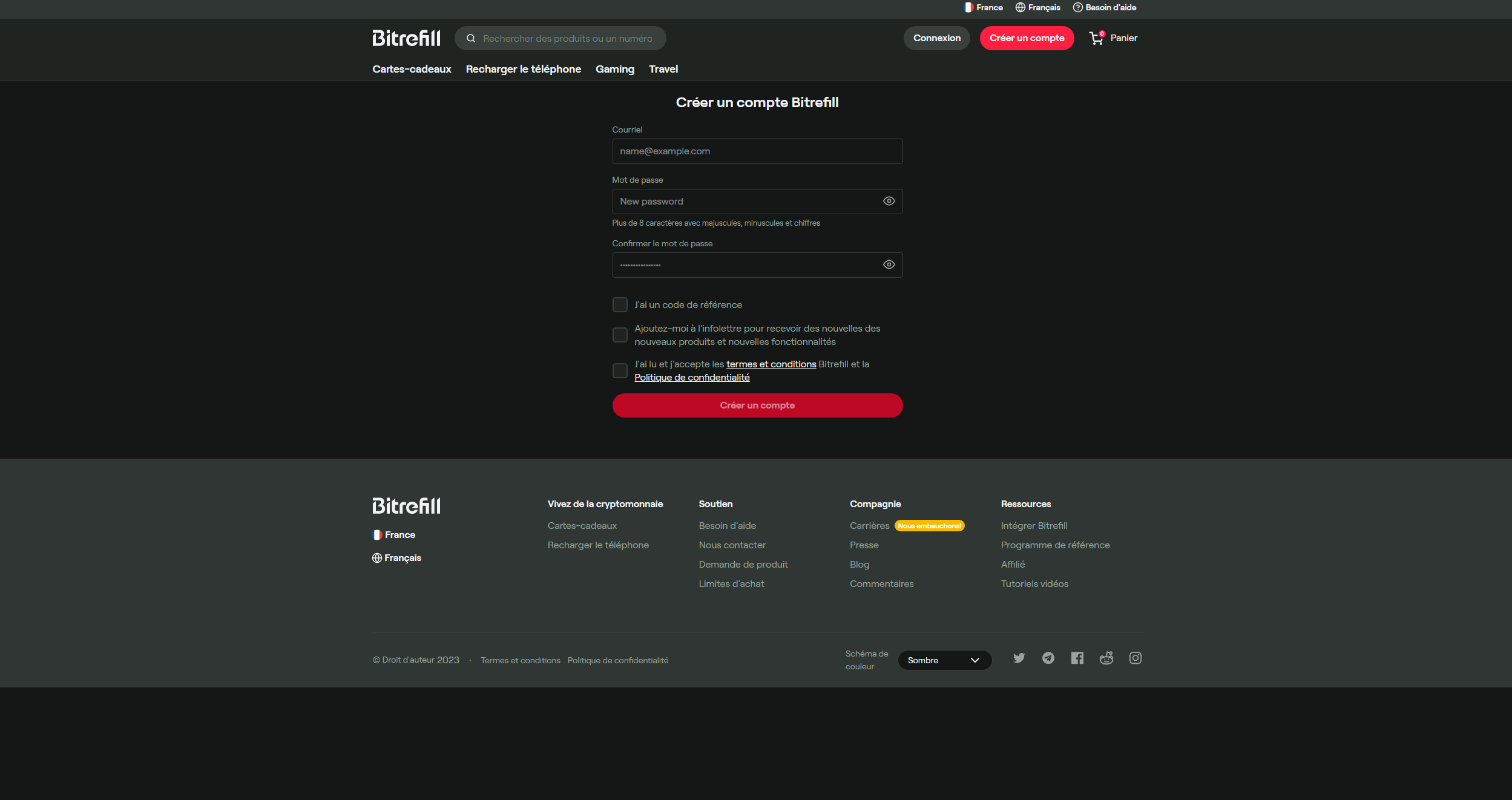
Task: Open footer Cartes-cadeaux link
Action: (582, 526)
